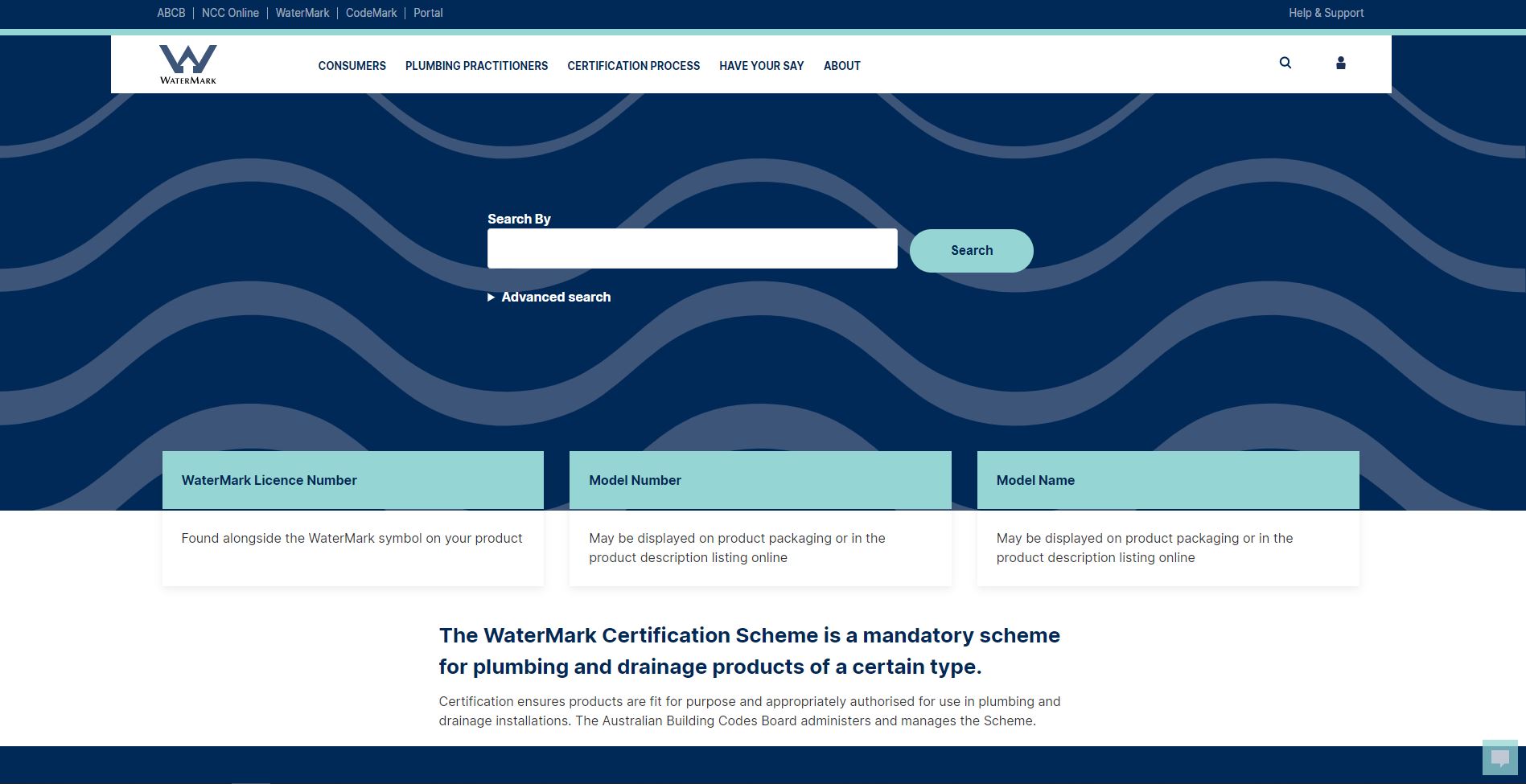The image size is (1526, 784).
Task: Open the ABOUT menu
Action: 841,66
